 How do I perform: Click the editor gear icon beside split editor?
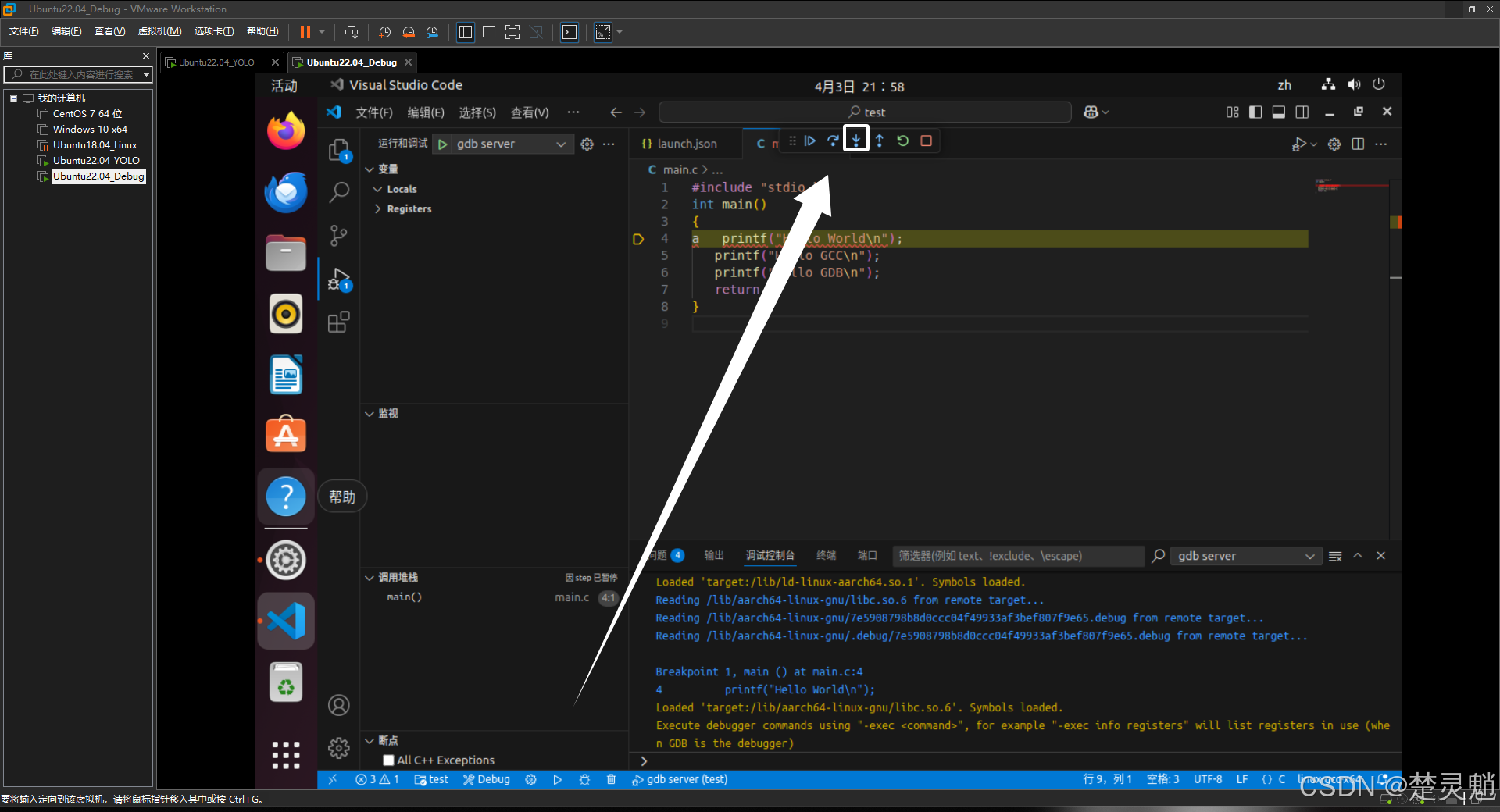point(1334,144)
